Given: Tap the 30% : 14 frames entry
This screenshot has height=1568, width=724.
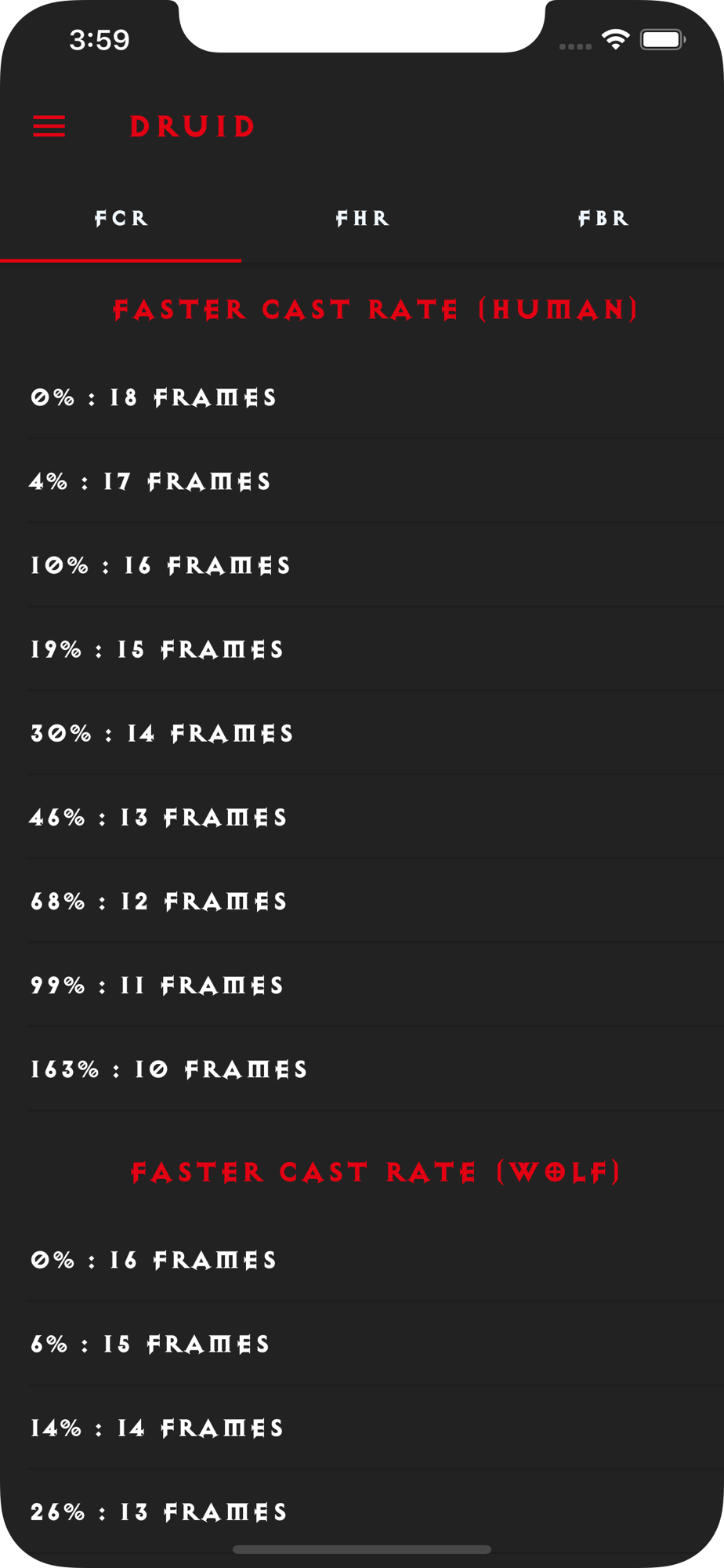Looking at the screenshot, I should tap(376, 733).
